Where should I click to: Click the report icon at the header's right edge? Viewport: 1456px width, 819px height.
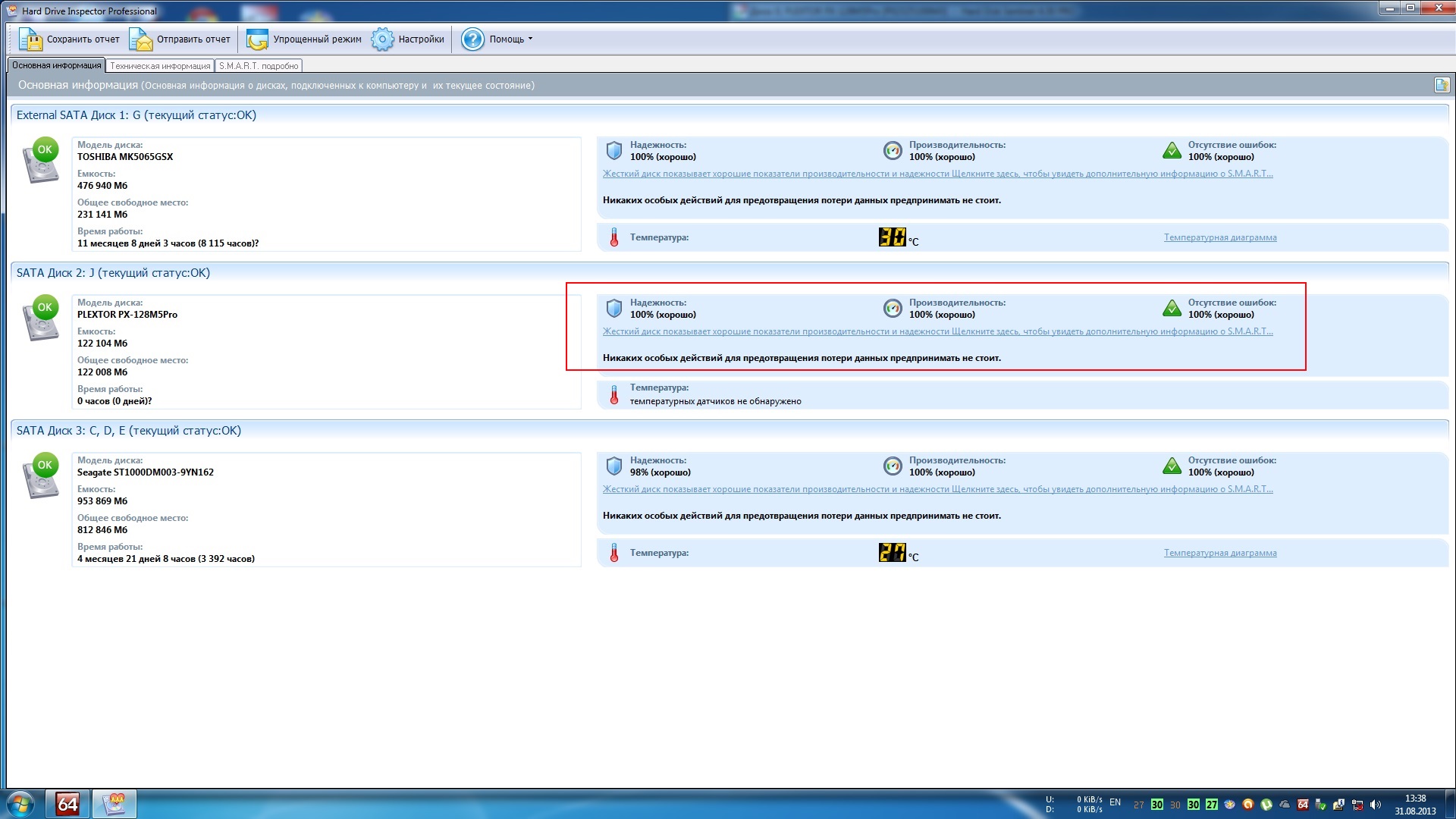click(x=1442, y=85)
